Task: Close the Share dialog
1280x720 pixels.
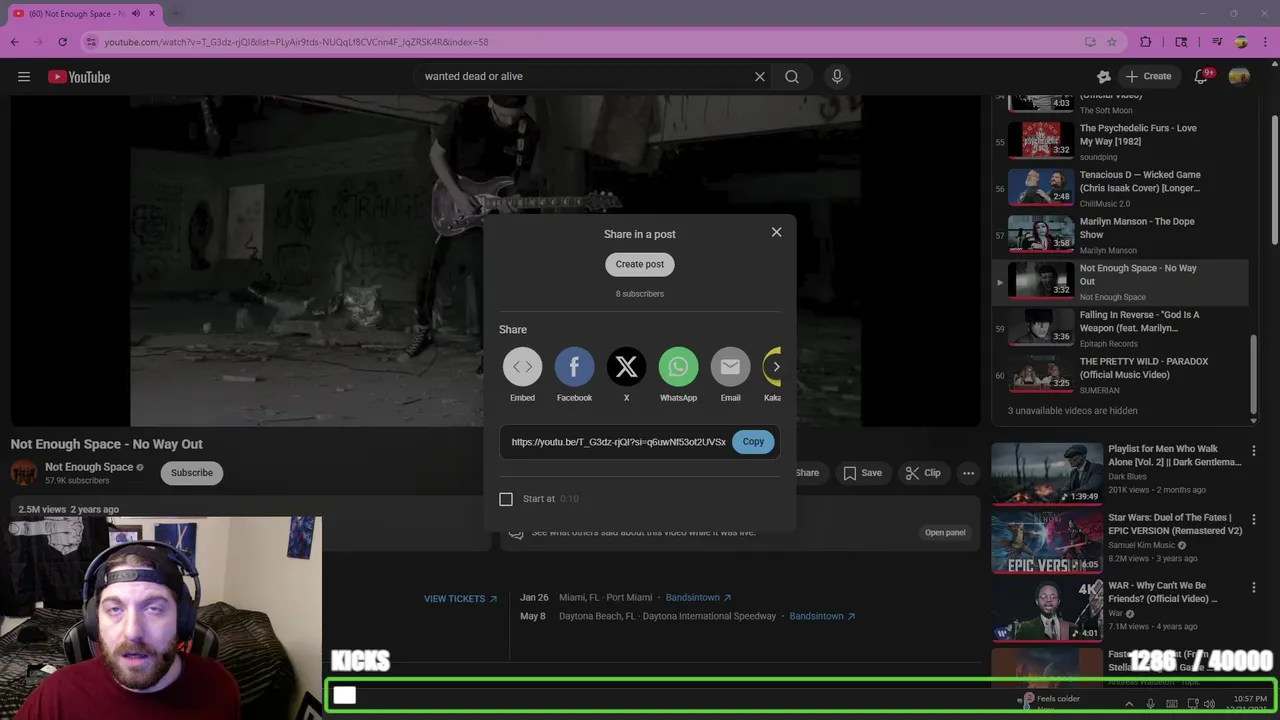Action: [x=776, y=232]
